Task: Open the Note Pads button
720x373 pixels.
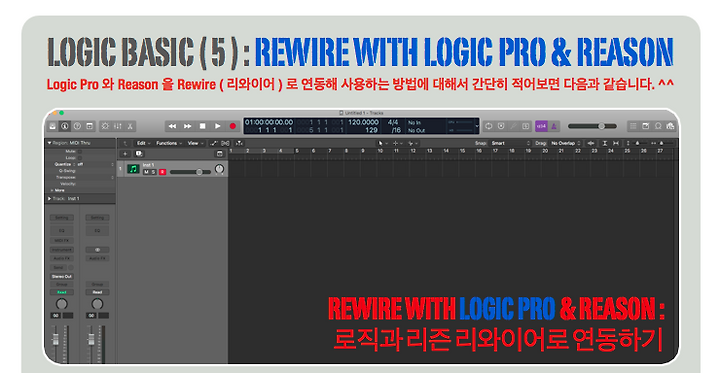Action: 646,126
